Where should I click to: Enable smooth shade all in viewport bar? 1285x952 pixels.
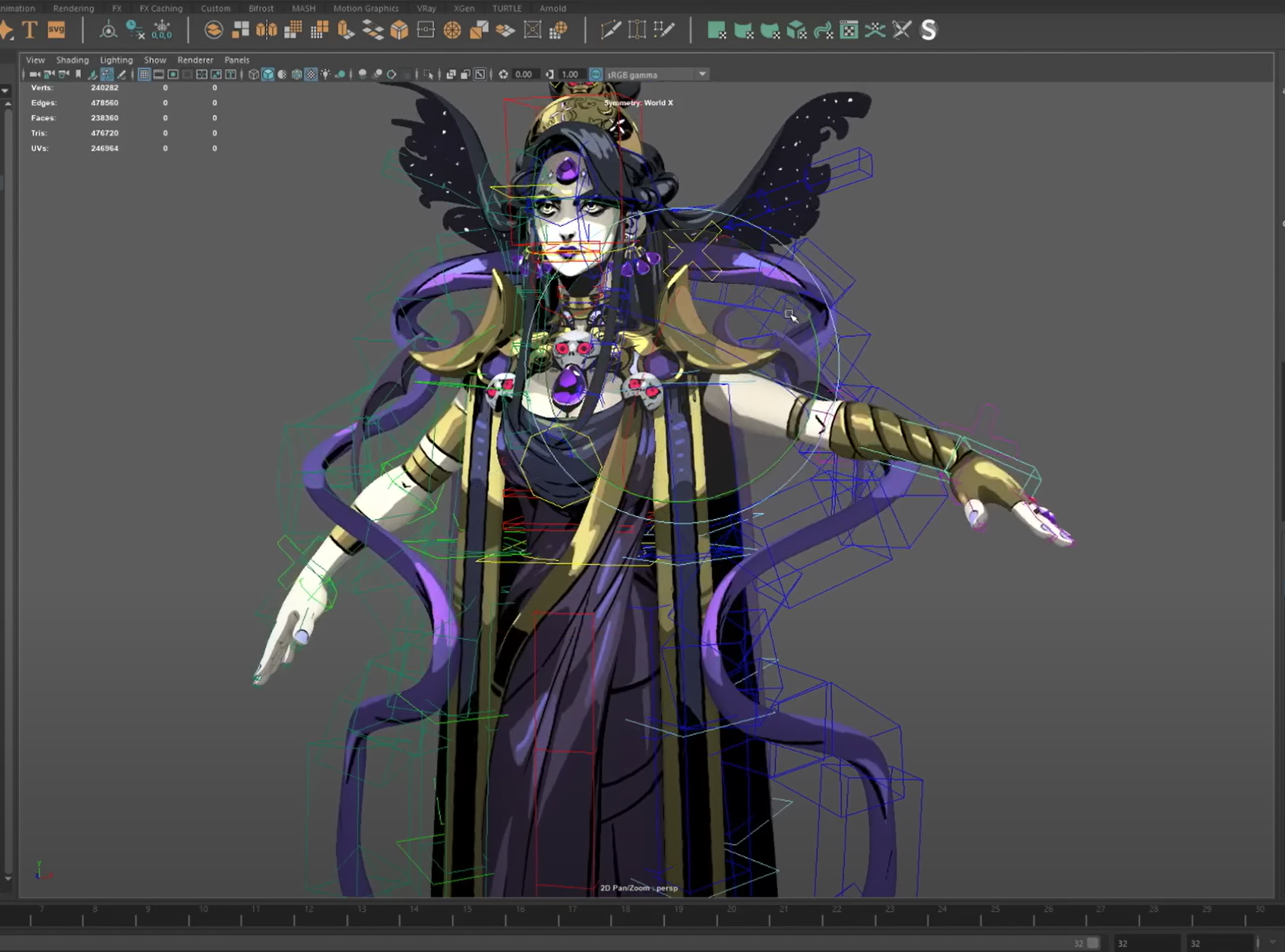[x=269, y=74]
